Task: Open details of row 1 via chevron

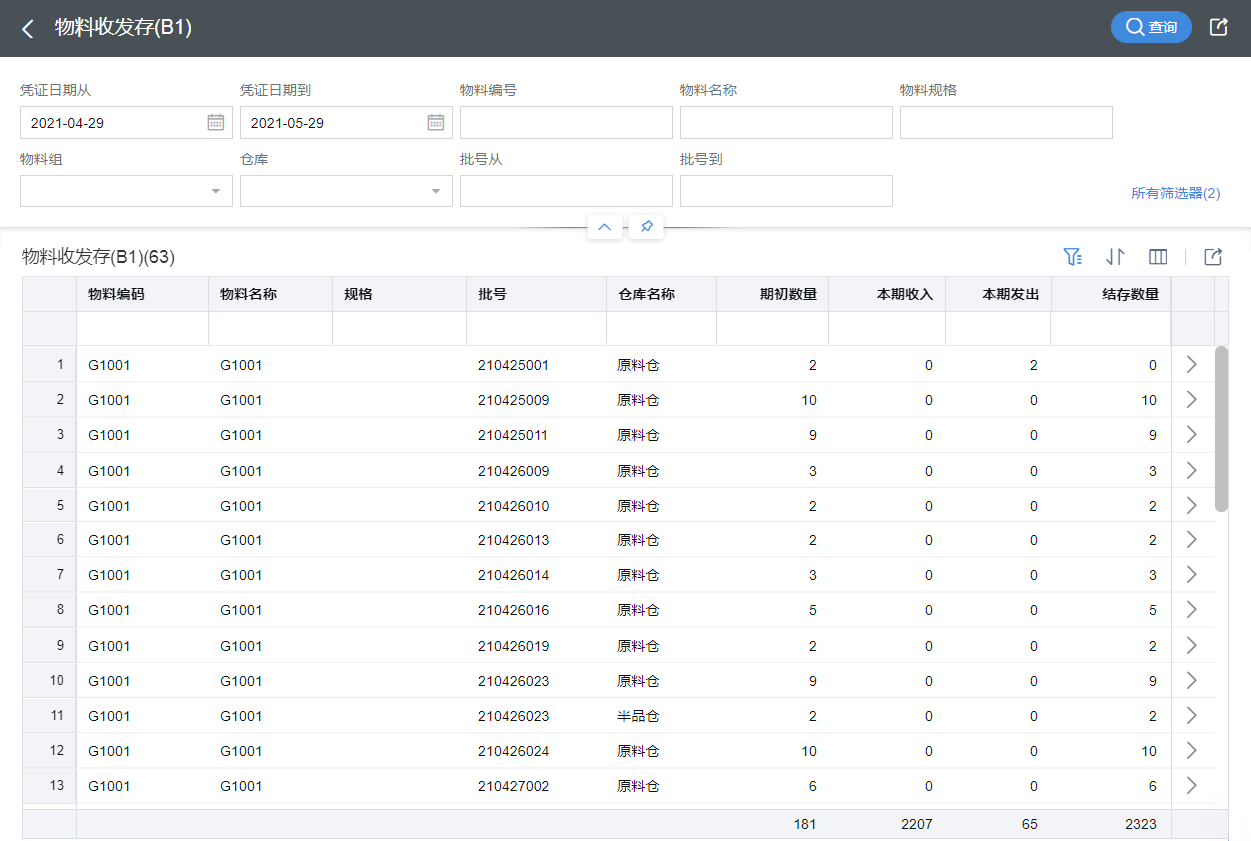Action: click(x=1191, y=365)
